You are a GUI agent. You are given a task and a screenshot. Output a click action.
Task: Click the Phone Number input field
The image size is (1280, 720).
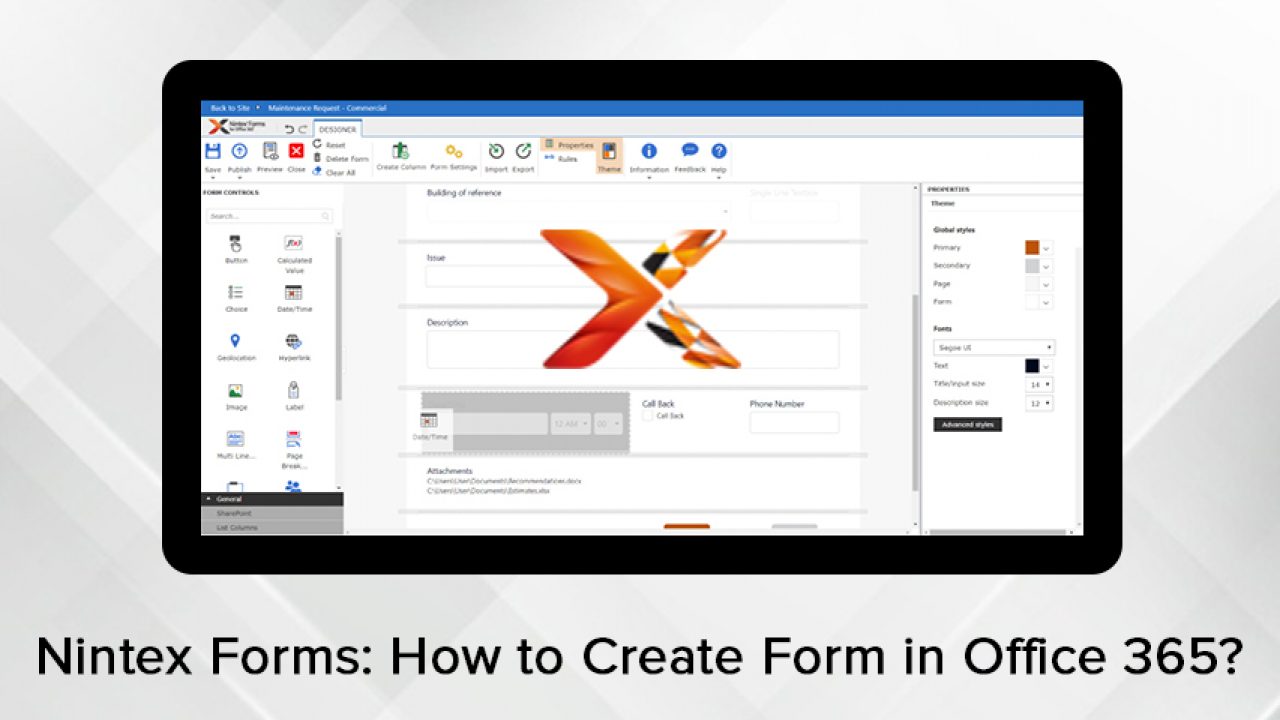(794, 422)
